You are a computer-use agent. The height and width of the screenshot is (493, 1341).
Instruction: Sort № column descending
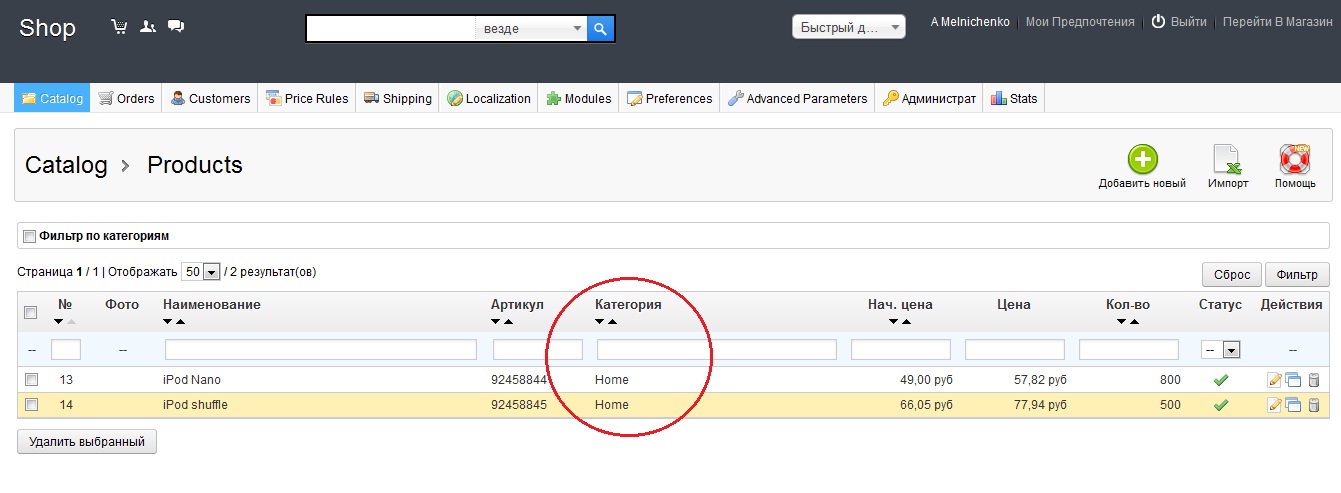coord(58,322)
